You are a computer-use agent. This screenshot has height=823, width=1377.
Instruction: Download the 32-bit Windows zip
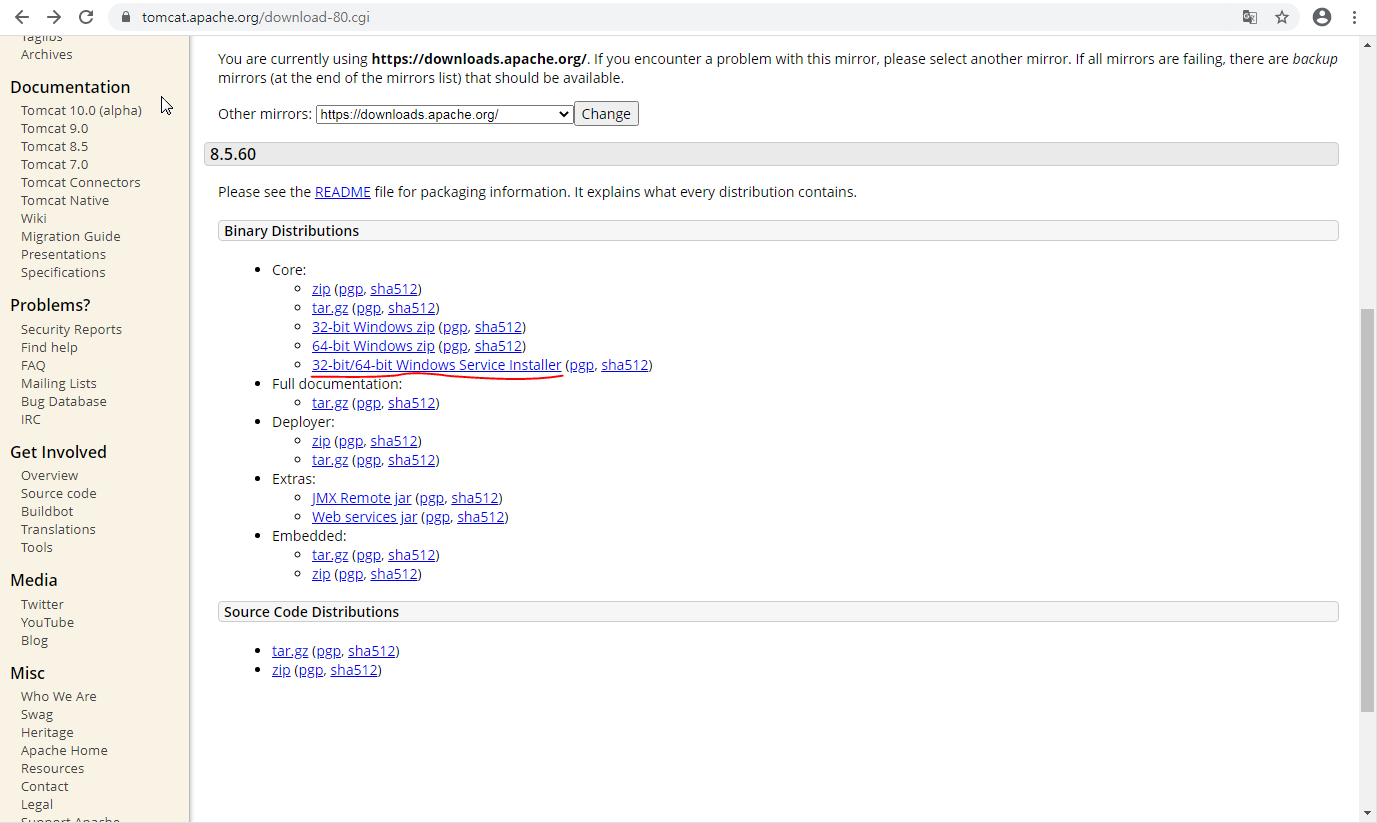tap(373, 327)
